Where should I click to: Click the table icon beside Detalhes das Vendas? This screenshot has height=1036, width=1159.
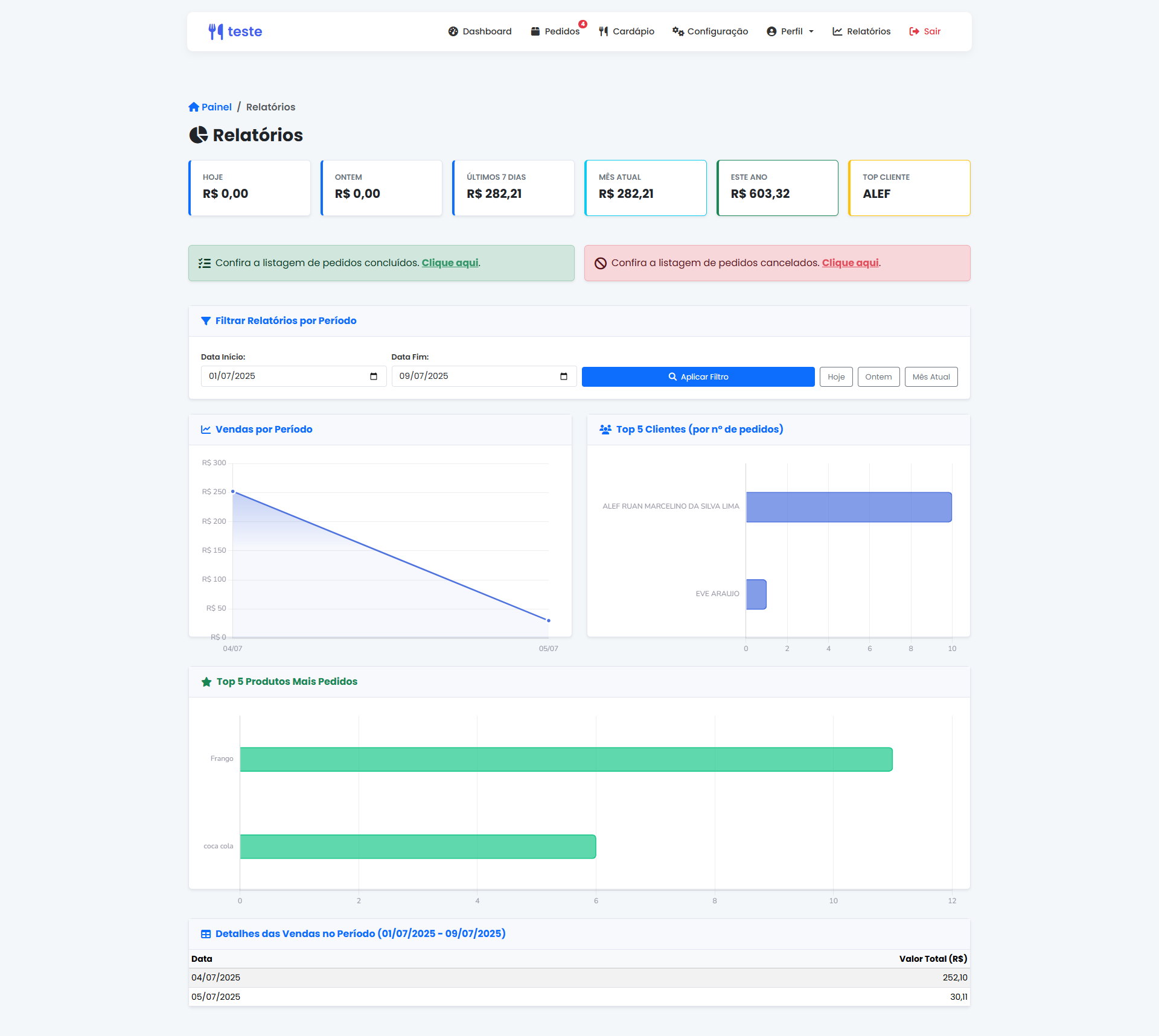[x=206, y=934]
